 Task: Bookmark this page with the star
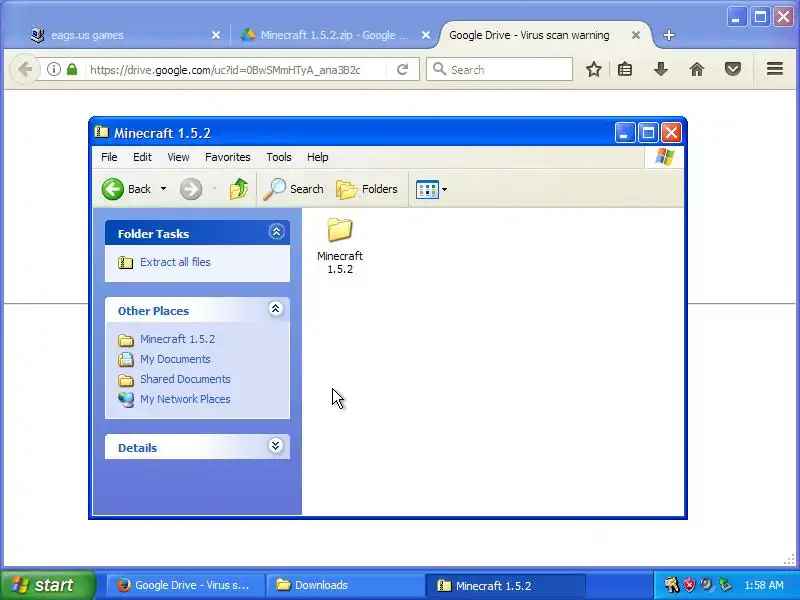[x=593, y=69]
